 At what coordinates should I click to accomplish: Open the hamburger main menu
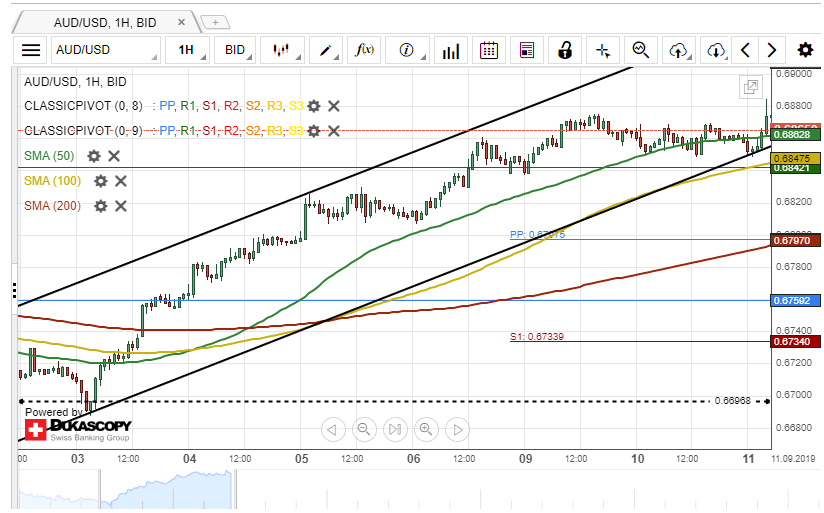(x=32, y=50)
